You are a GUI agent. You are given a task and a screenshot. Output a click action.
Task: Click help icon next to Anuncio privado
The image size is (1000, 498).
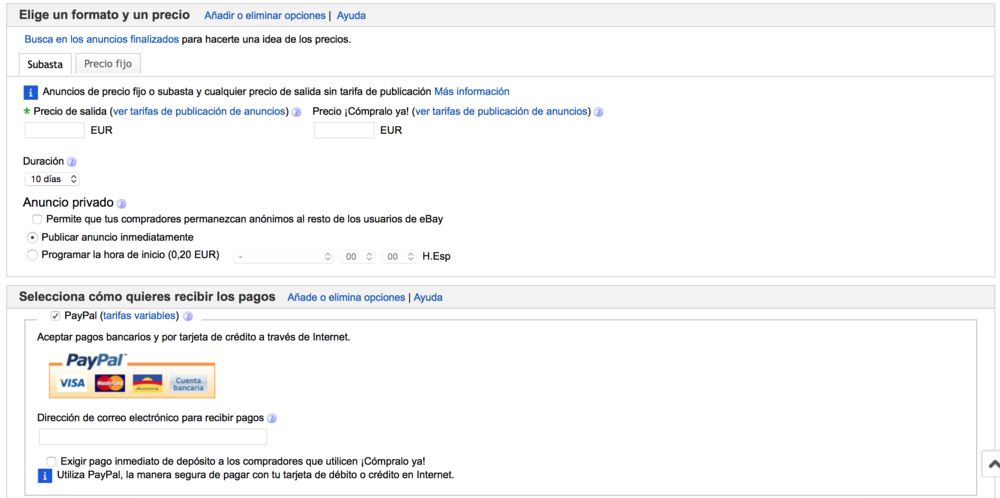pos(122,203)
